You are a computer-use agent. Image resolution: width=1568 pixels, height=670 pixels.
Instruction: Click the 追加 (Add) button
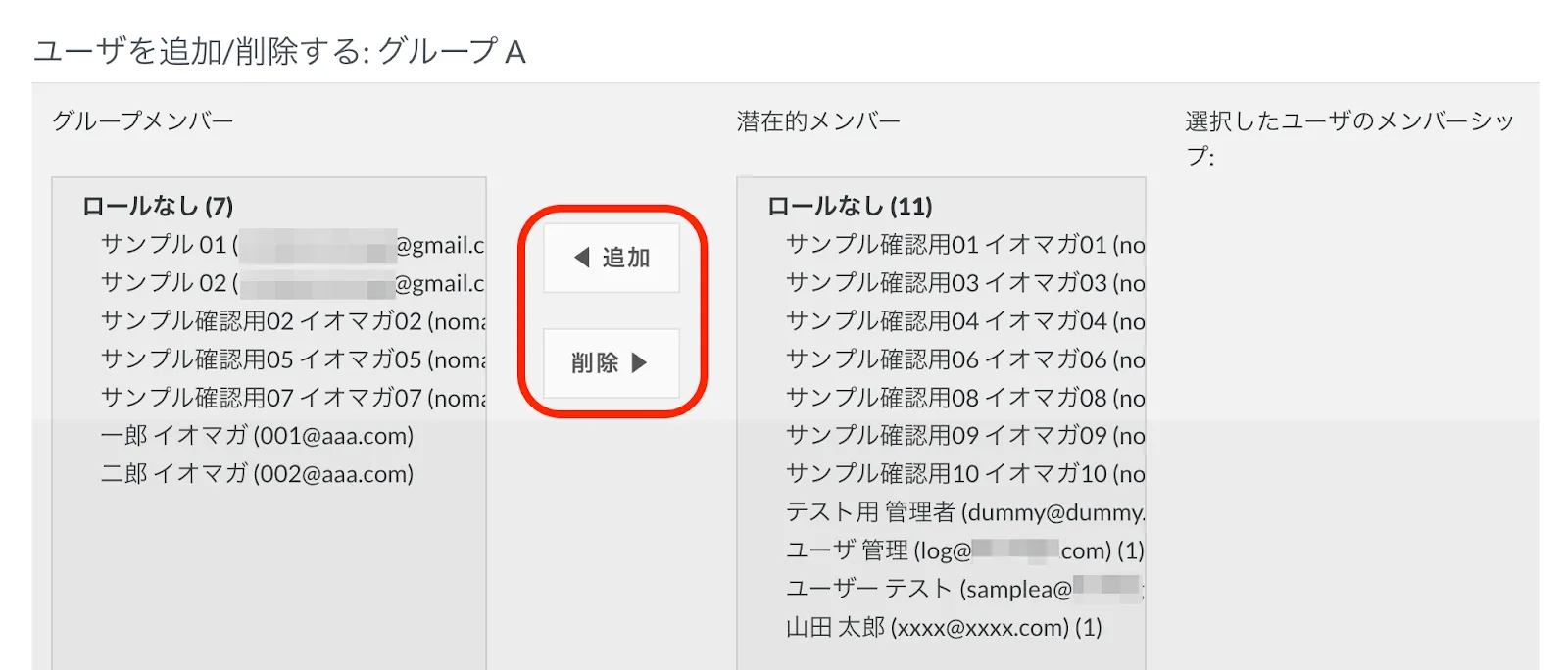click(612, 258)
